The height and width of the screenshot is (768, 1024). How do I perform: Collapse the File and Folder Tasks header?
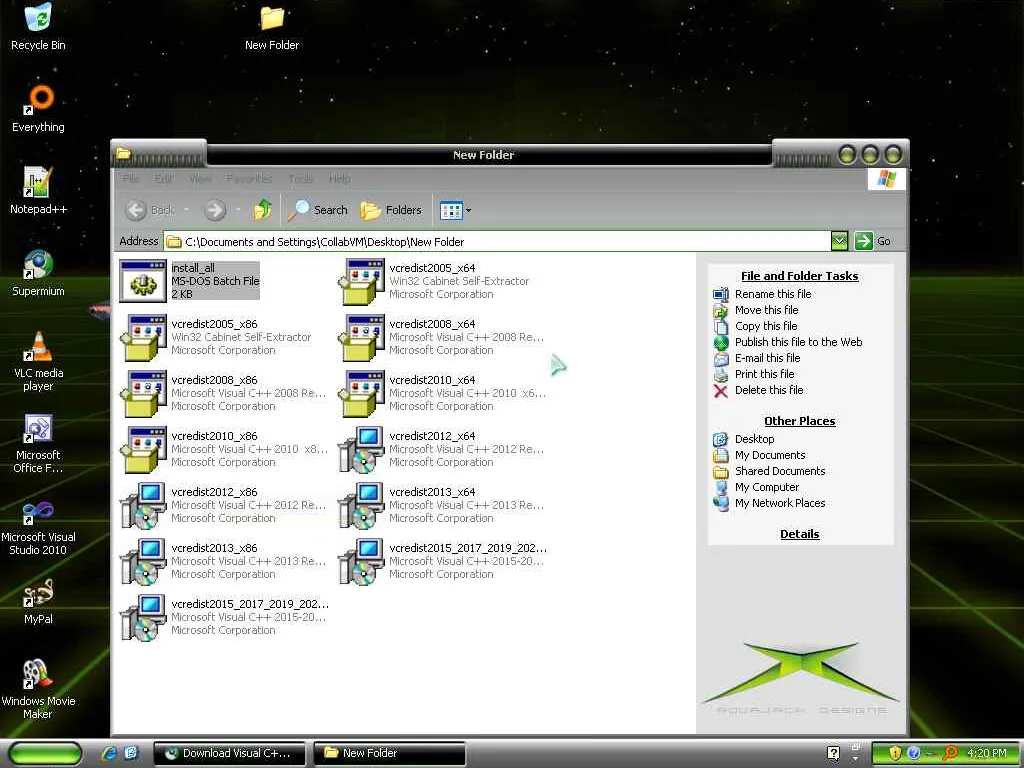pos(799,276)
